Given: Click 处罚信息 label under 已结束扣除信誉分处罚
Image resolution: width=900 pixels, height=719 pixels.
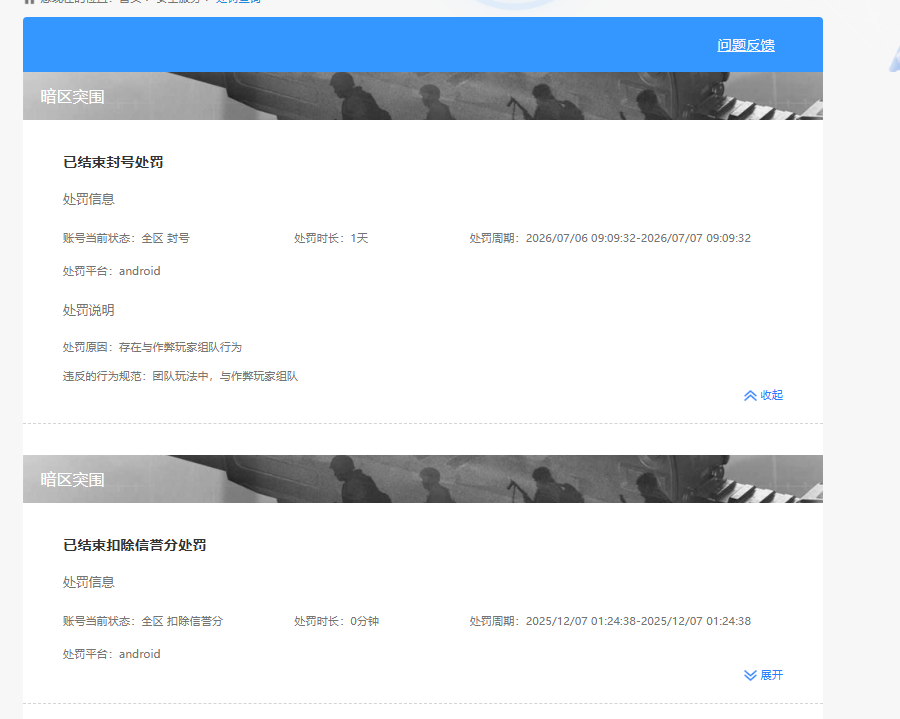Looking at the screenshot, I should (88, 582).
